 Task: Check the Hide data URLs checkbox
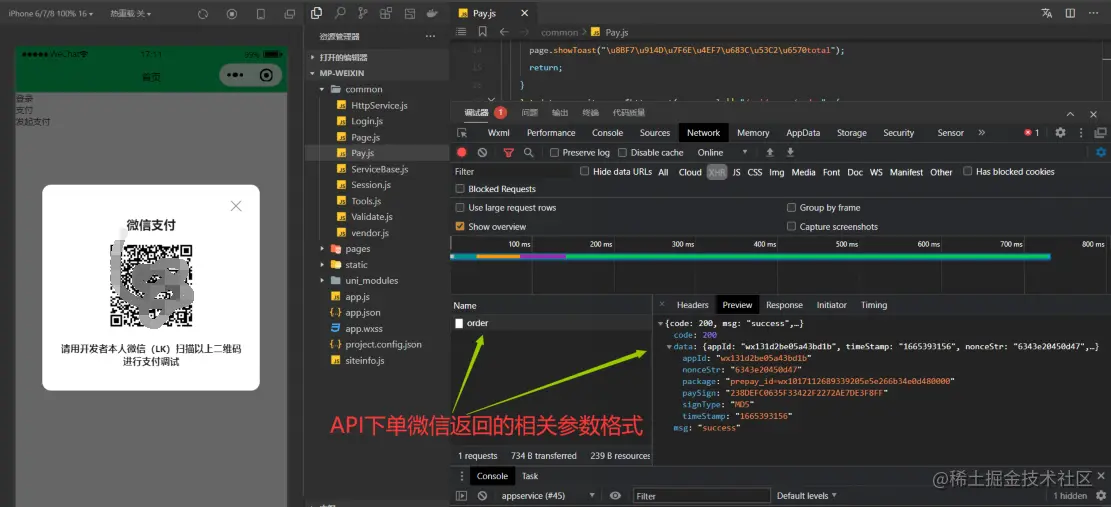pyautogui.click(x=585, y=171)
